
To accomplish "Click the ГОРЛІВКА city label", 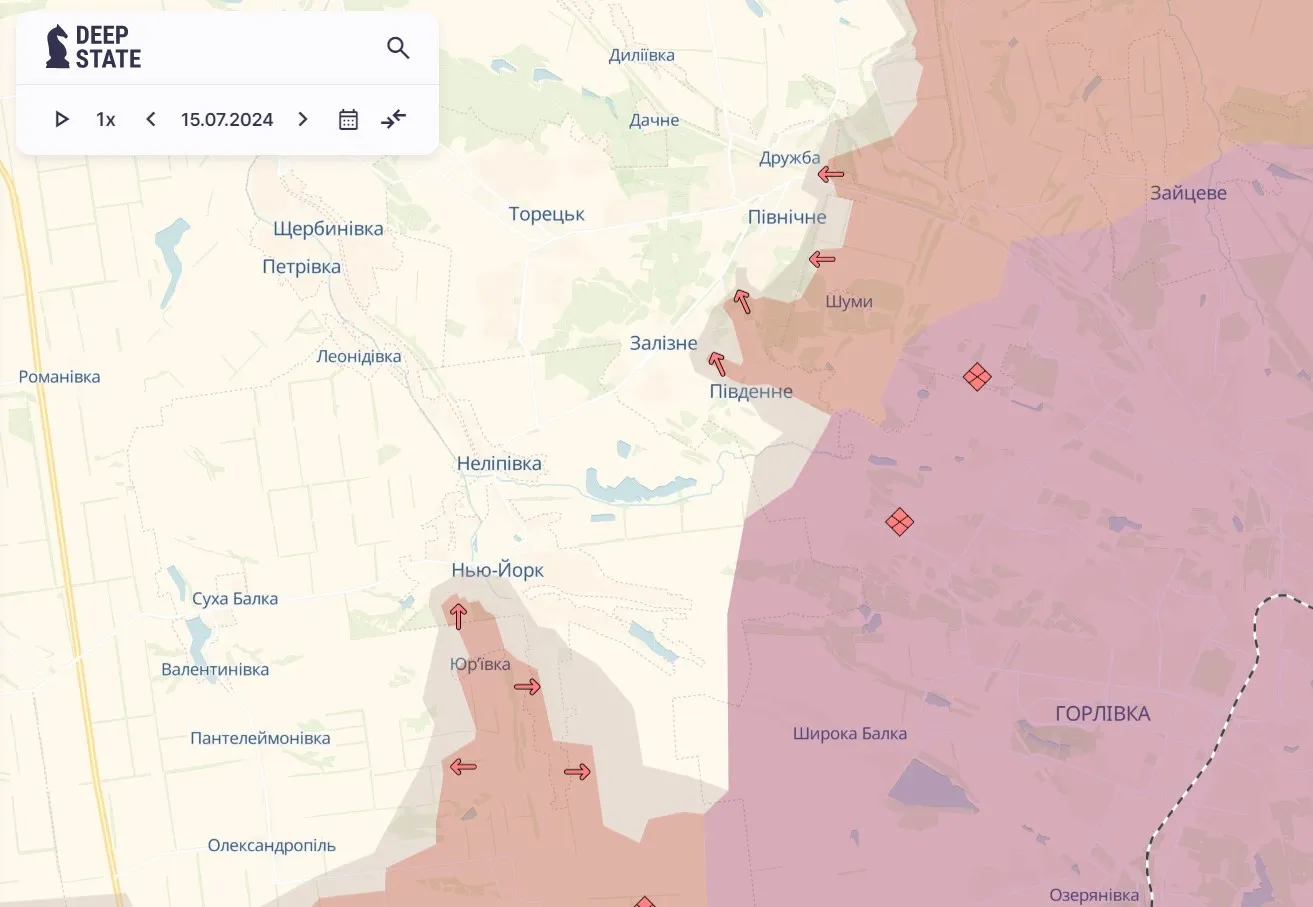I will click(1102, 714).
